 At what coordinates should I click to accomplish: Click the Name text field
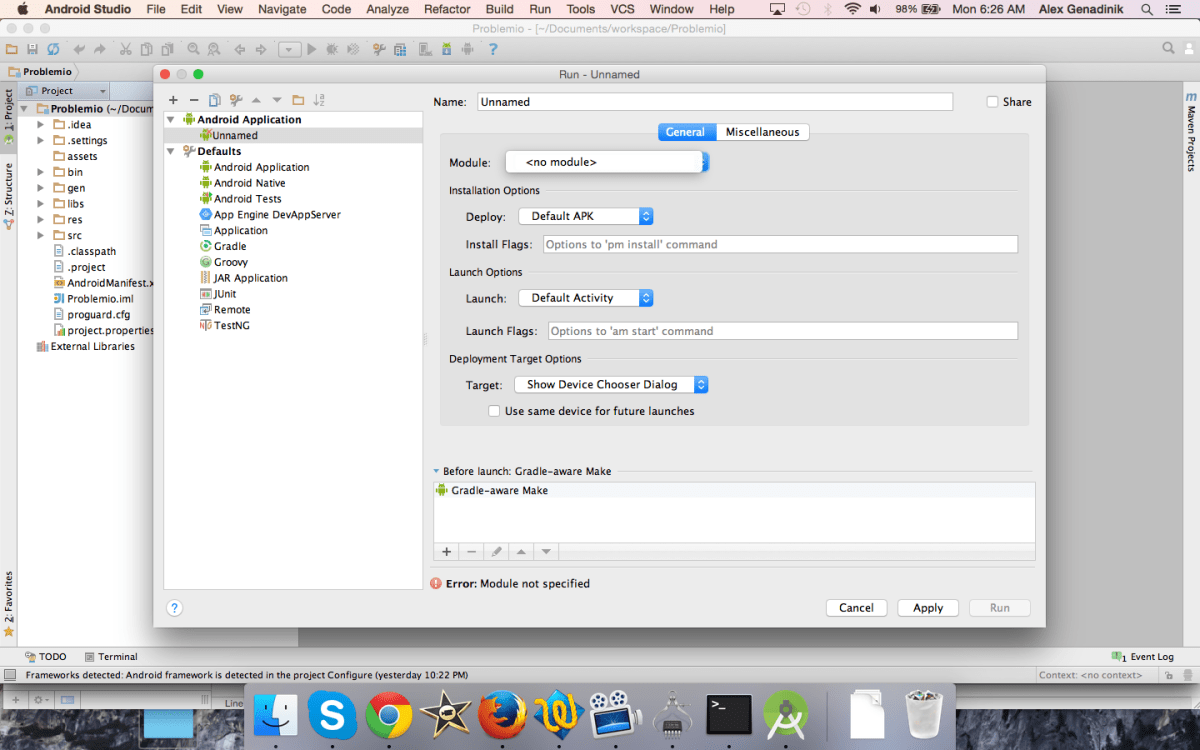click(715, 102)
